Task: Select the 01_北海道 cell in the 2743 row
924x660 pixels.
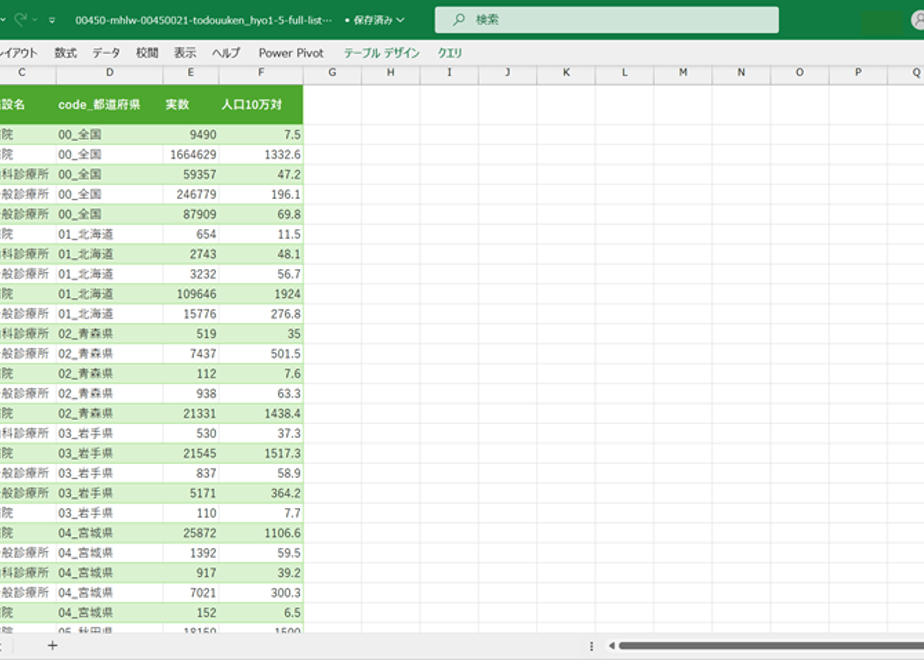Action: [110, 254]
